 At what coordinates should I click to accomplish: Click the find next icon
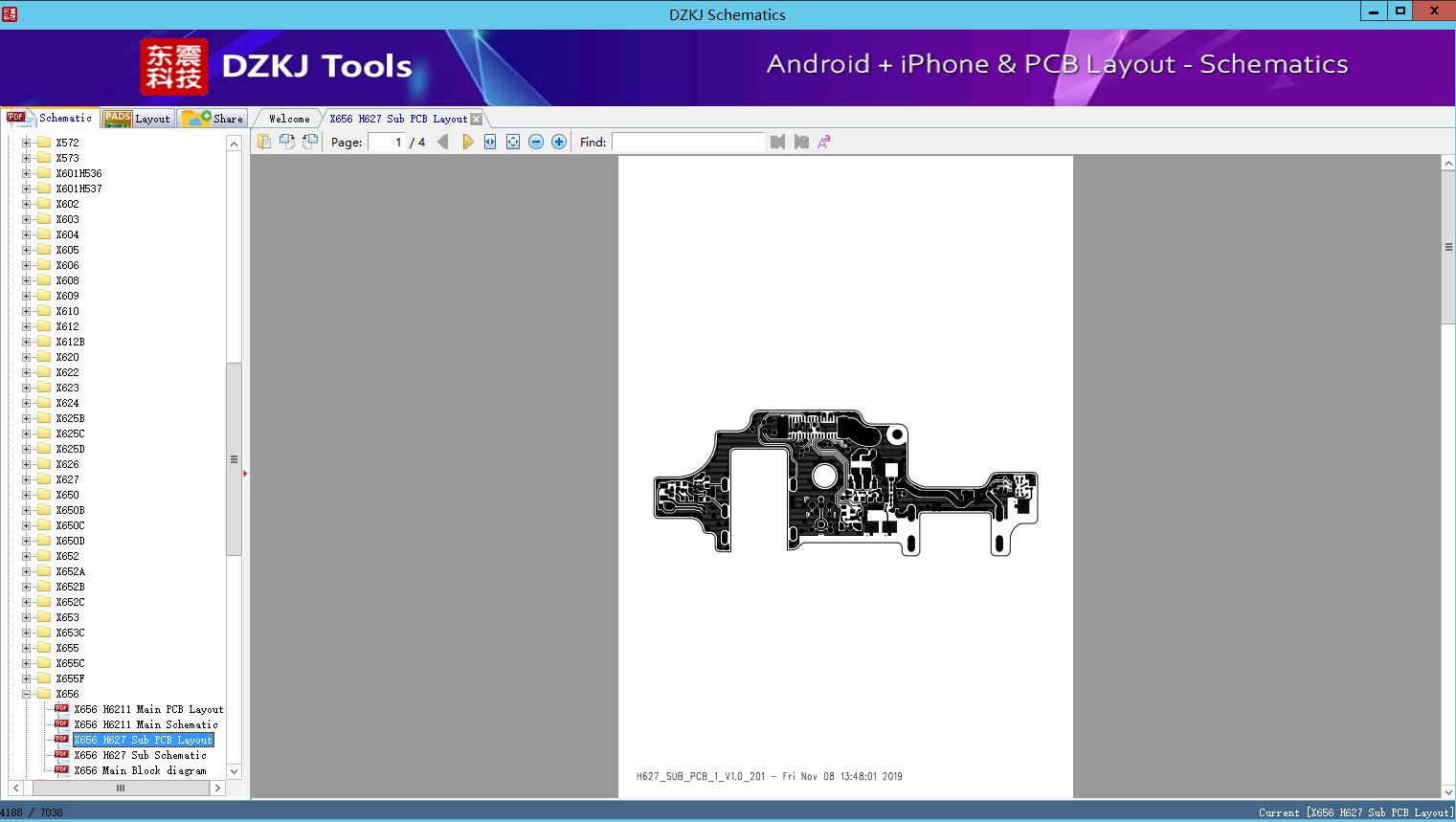point(801,142)
